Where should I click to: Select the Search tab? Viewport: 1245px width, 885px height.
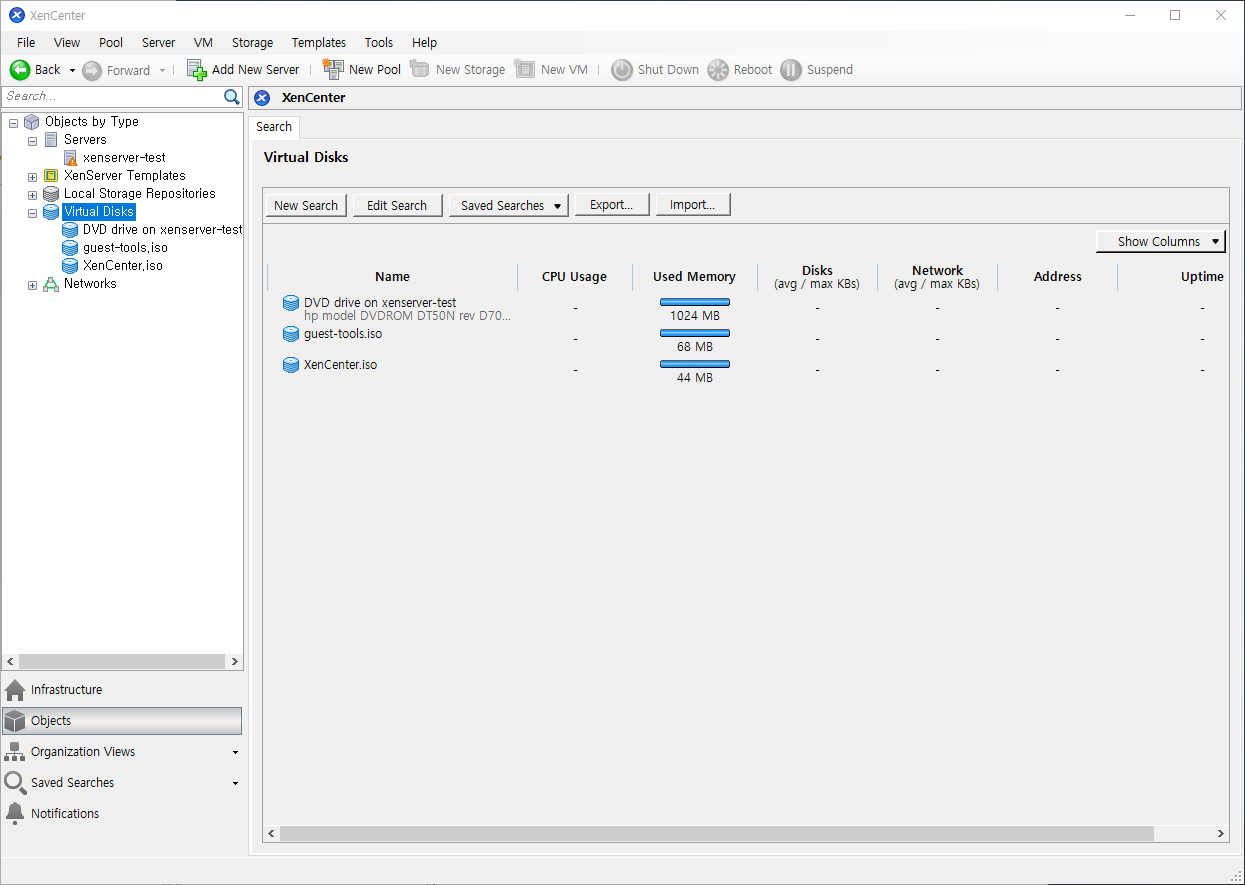click(274, 127)
